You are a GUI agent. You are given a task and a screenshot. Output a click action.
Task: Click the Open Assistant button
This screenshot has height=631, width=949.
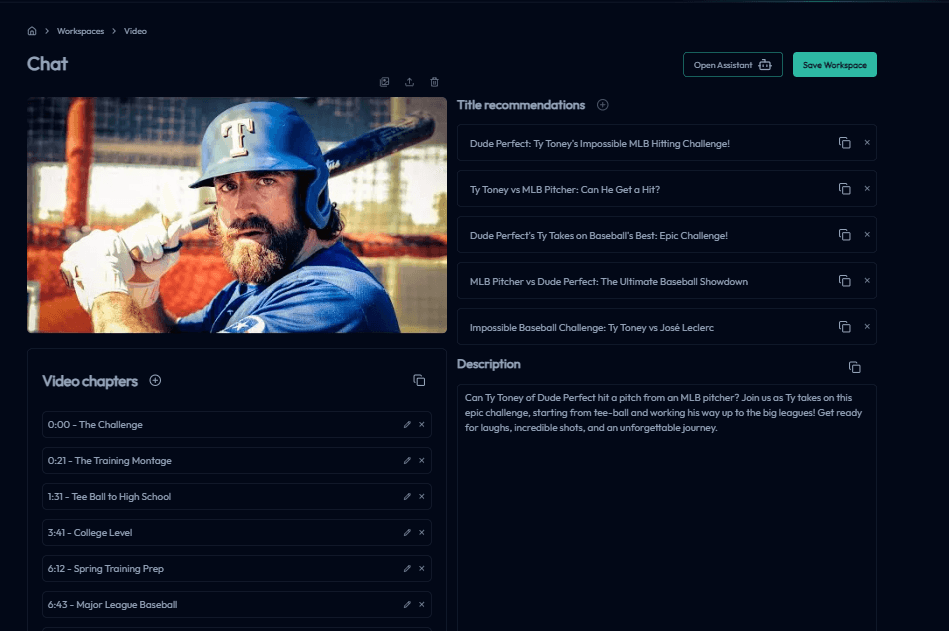(x=732, y=65)
